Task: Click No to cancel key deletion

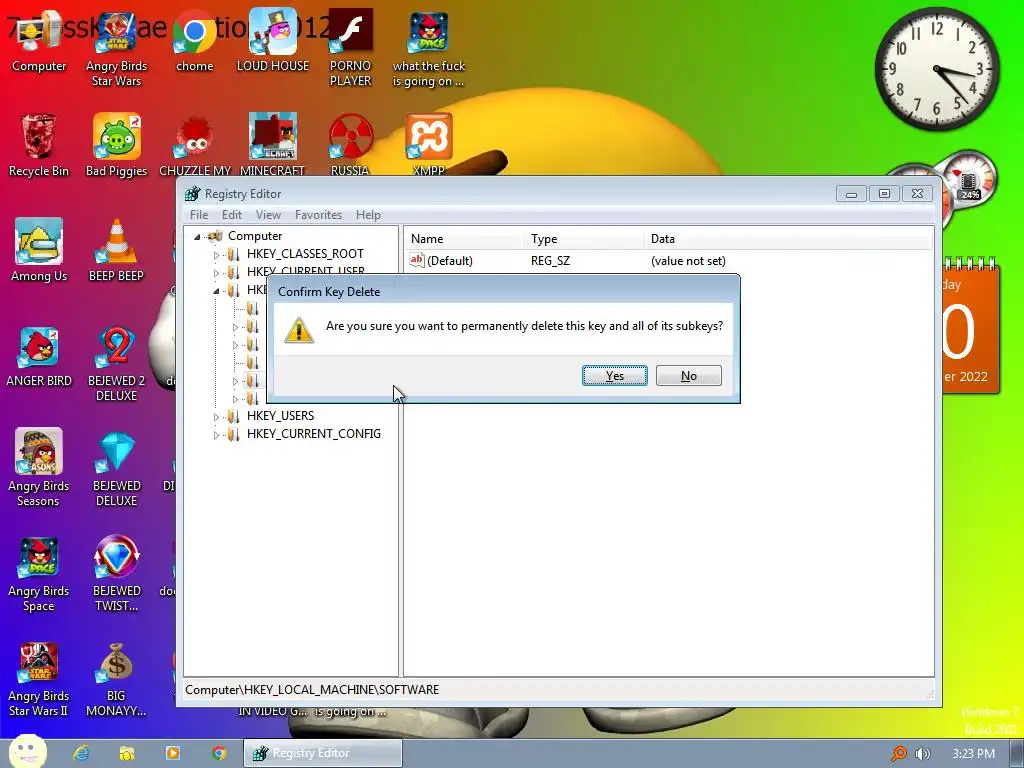Action: (688, 376)
